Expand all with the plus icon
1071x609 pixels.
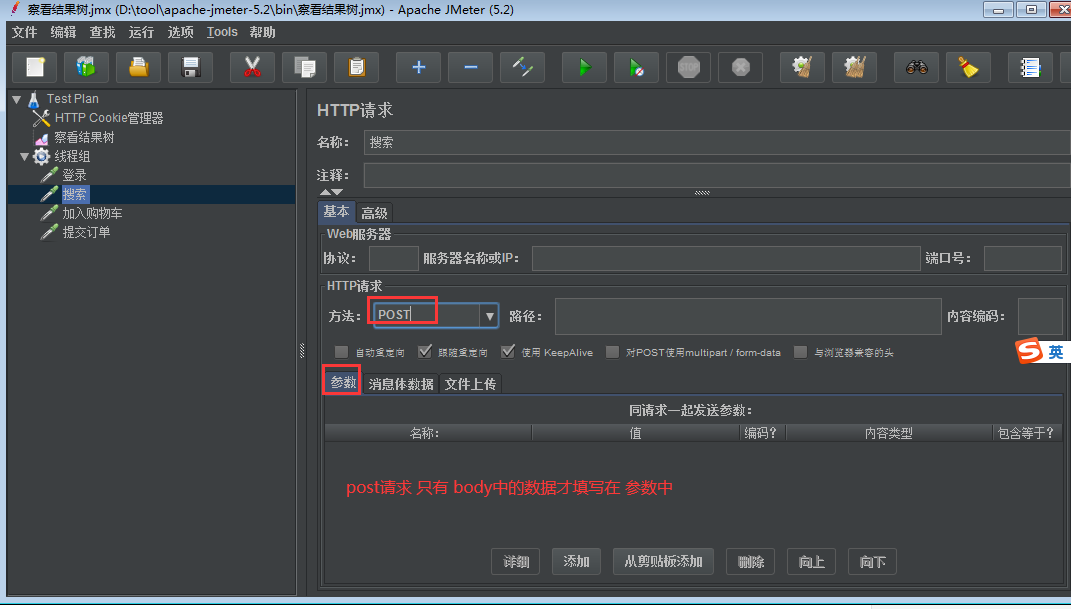point(418,67)
